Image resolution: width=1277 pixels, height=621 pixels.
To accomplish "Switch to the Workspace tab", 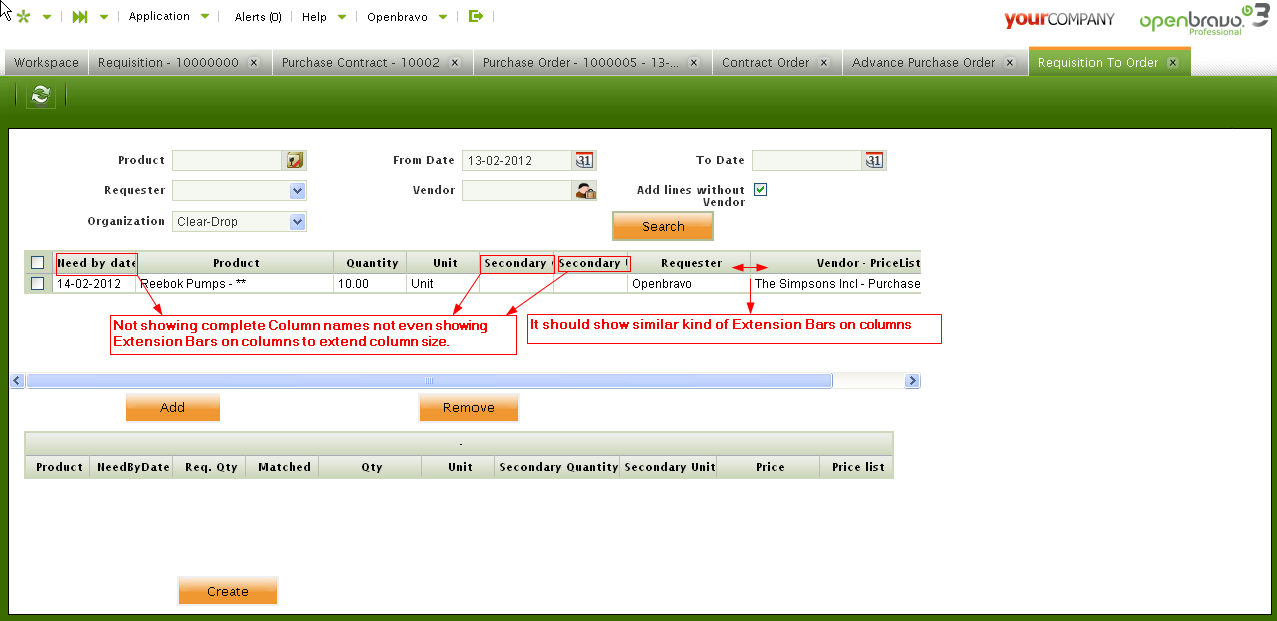I will coord(46,62).
